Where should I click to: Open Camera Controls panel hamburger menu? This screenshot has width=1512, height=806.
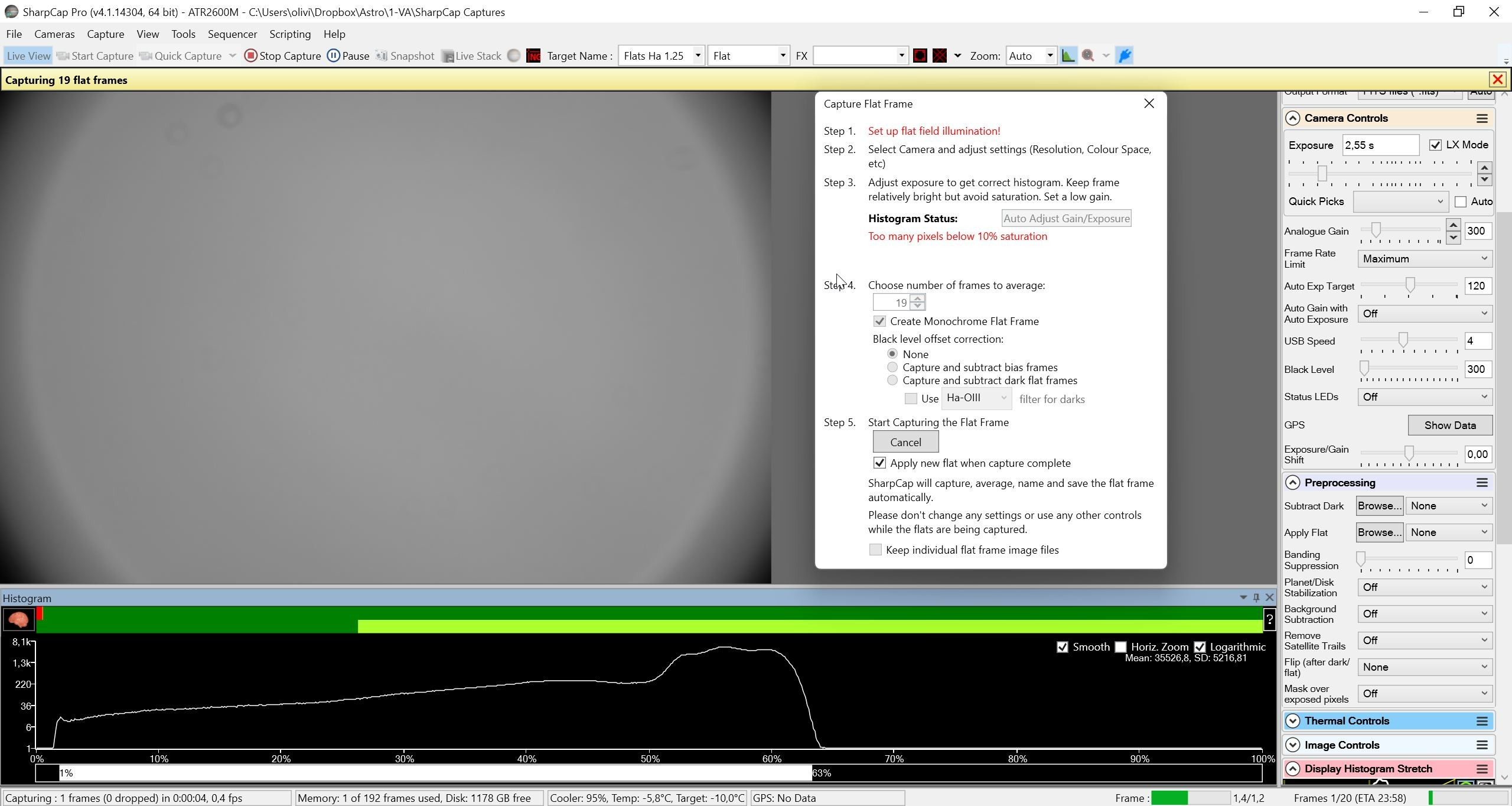click(1481, 118)
